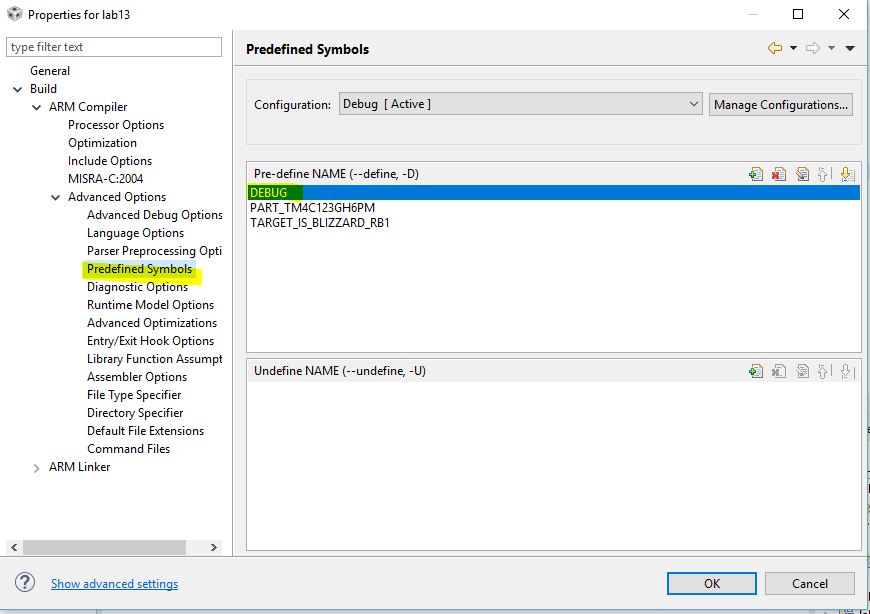
Task: Select General in the tree
Action: coord(50,71)
